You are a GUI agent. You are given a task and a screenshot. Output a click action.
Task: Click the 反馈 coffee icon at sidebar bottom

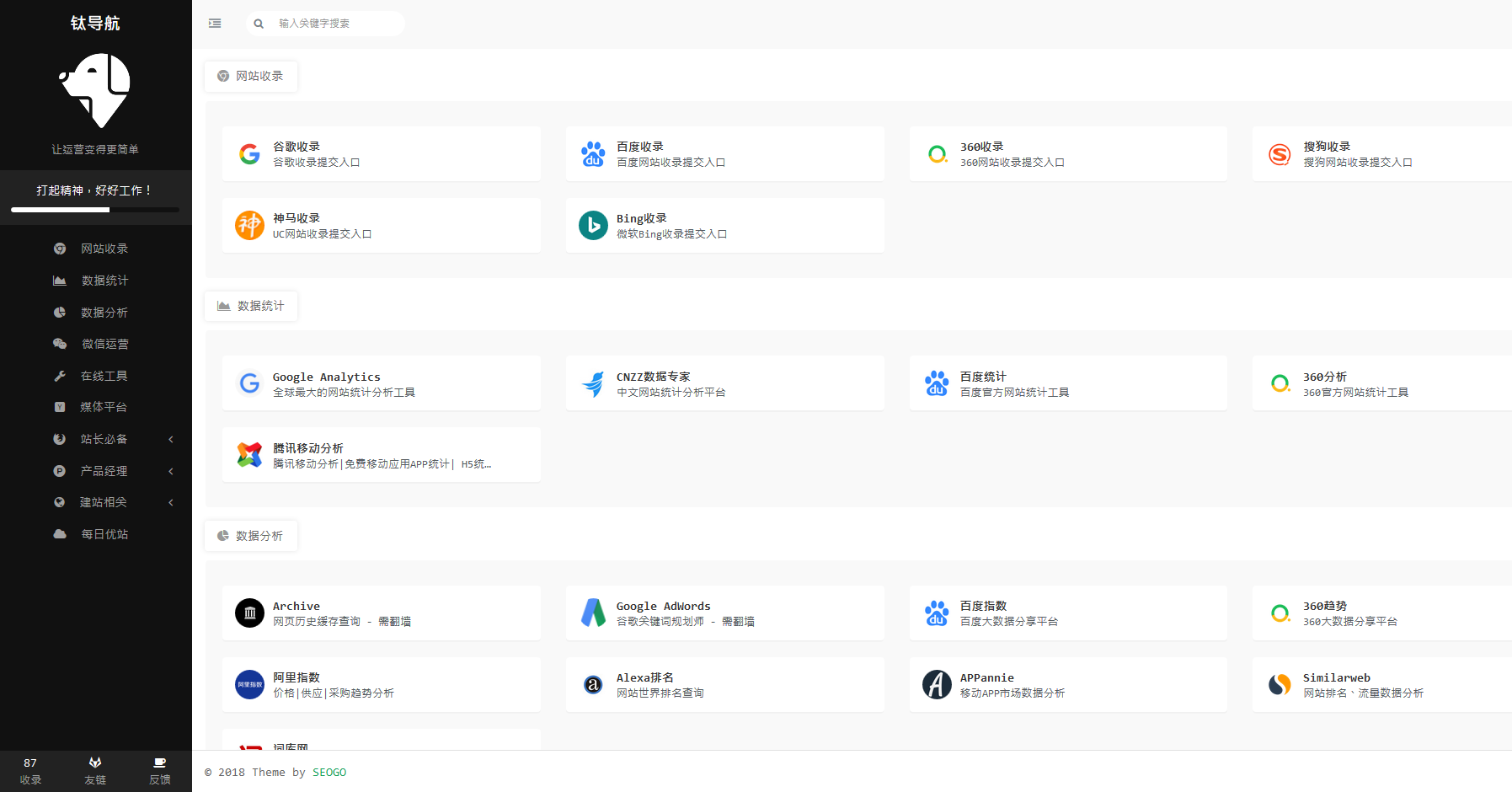[x=160, y=763]
